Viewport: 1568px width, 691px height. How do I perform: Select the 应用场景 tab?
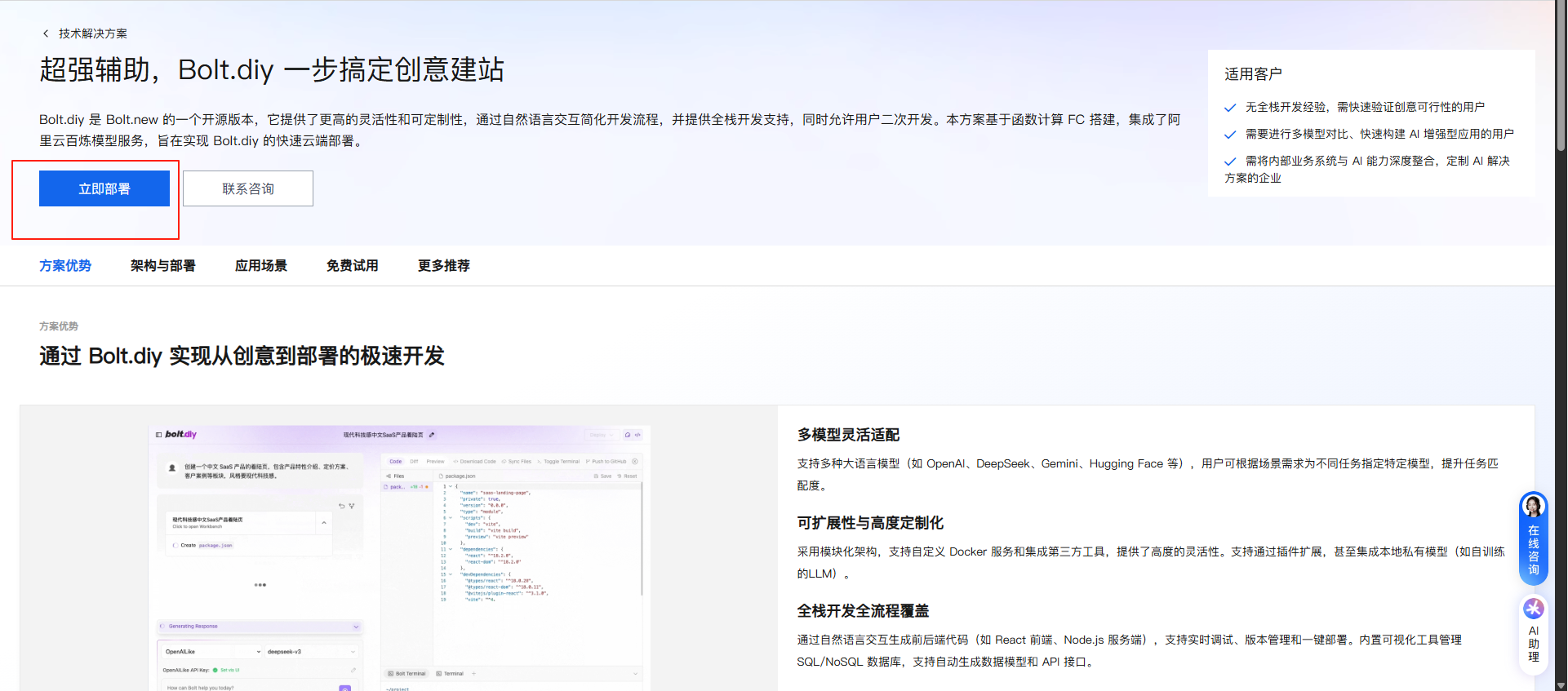click(x=261, y=265)
